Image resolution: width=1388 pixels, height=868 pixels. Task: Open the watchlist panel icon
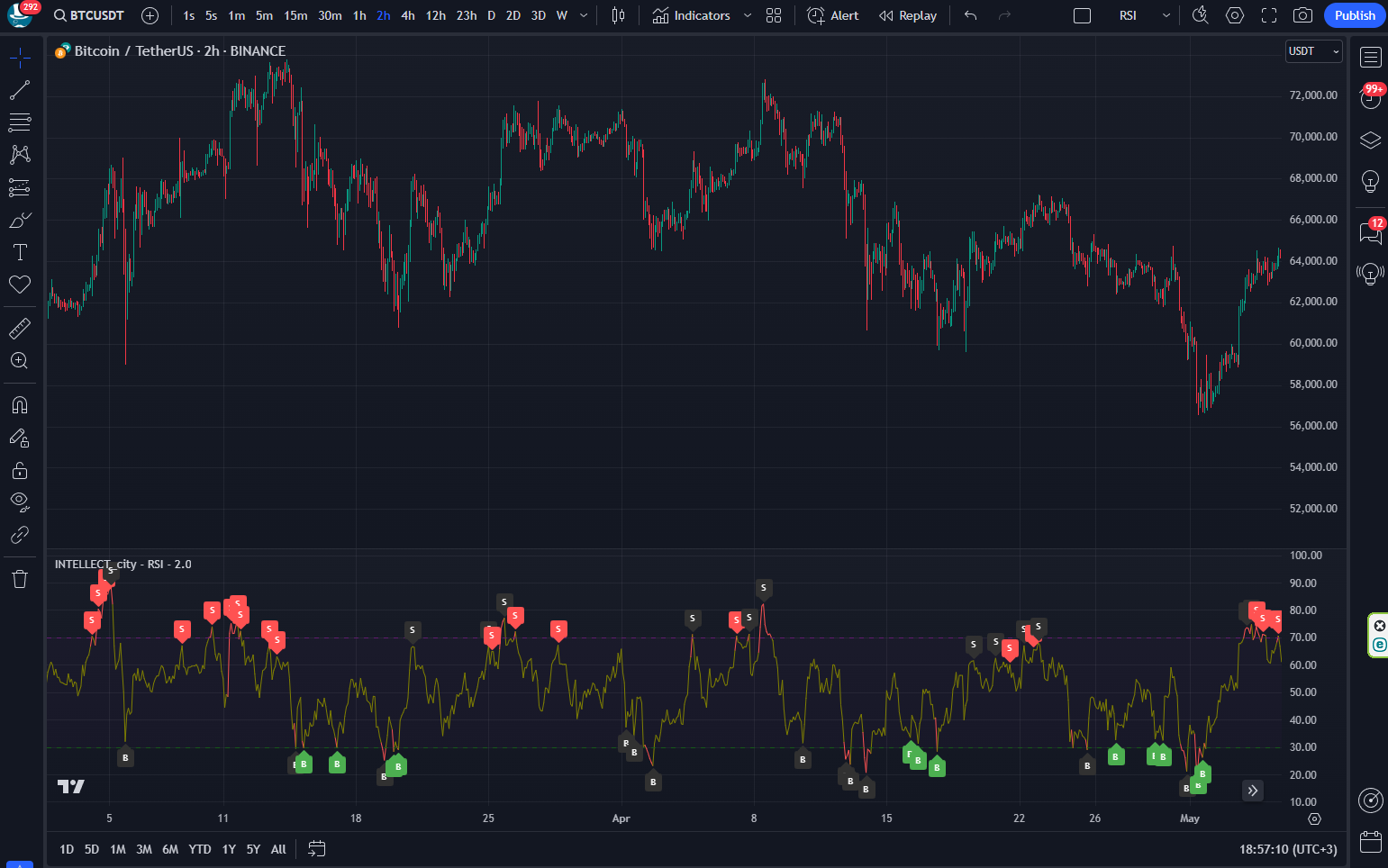pyautogui.click(x=1370, y=58)
